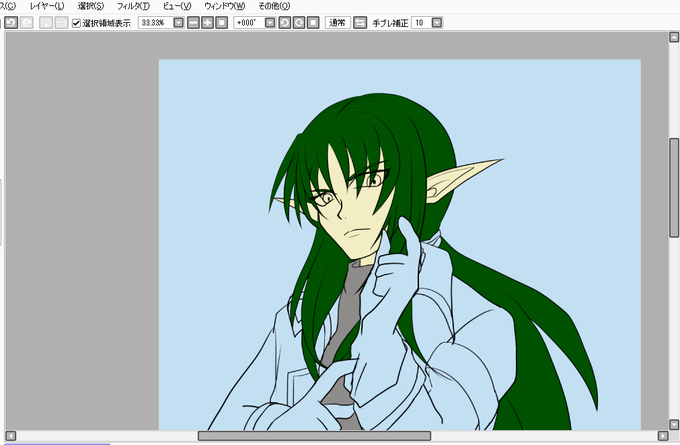
Task: Toggle the 選択領域表示 checkbox
Action: [x=76, y=23]
